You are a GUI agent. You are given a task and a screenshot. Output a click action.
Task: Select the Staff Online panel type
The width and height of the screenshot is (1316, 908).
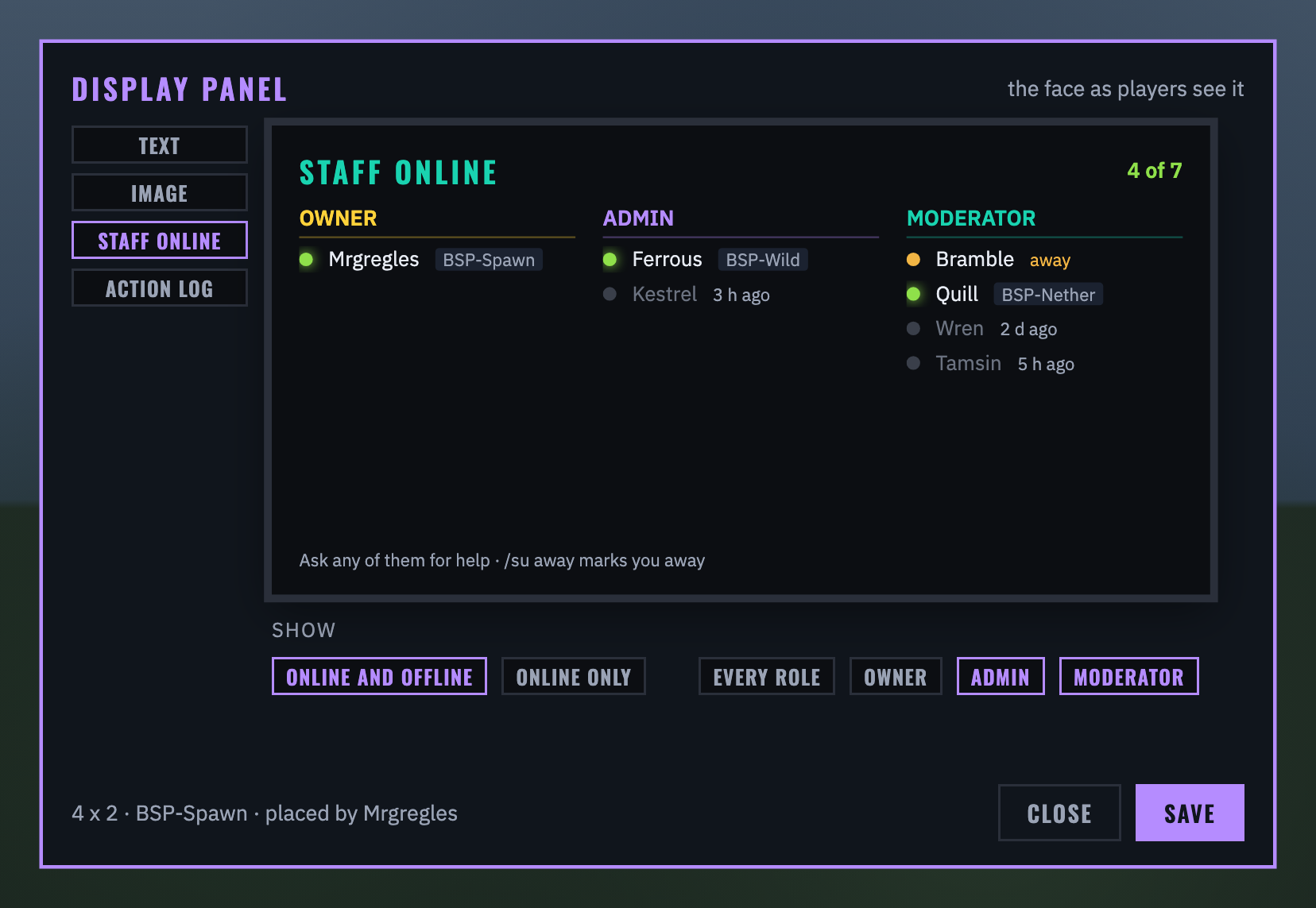pyautogui.click(x=159, y=240)
